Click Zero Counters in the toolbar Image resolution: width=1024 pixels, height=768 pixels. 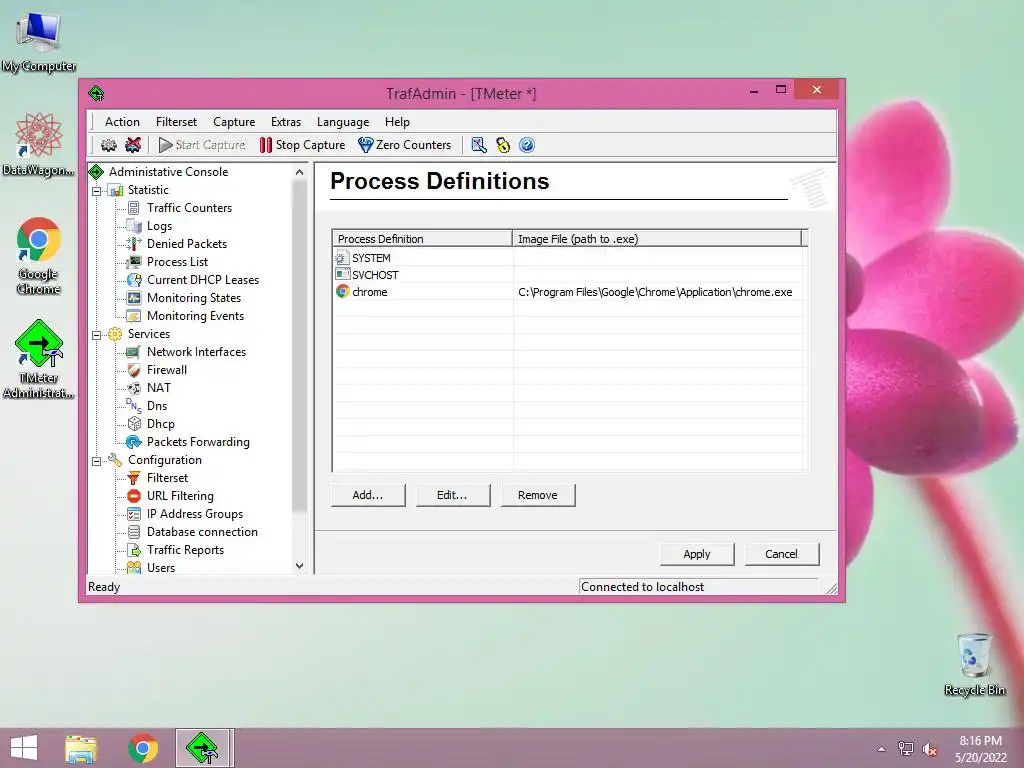coord(405,145)
